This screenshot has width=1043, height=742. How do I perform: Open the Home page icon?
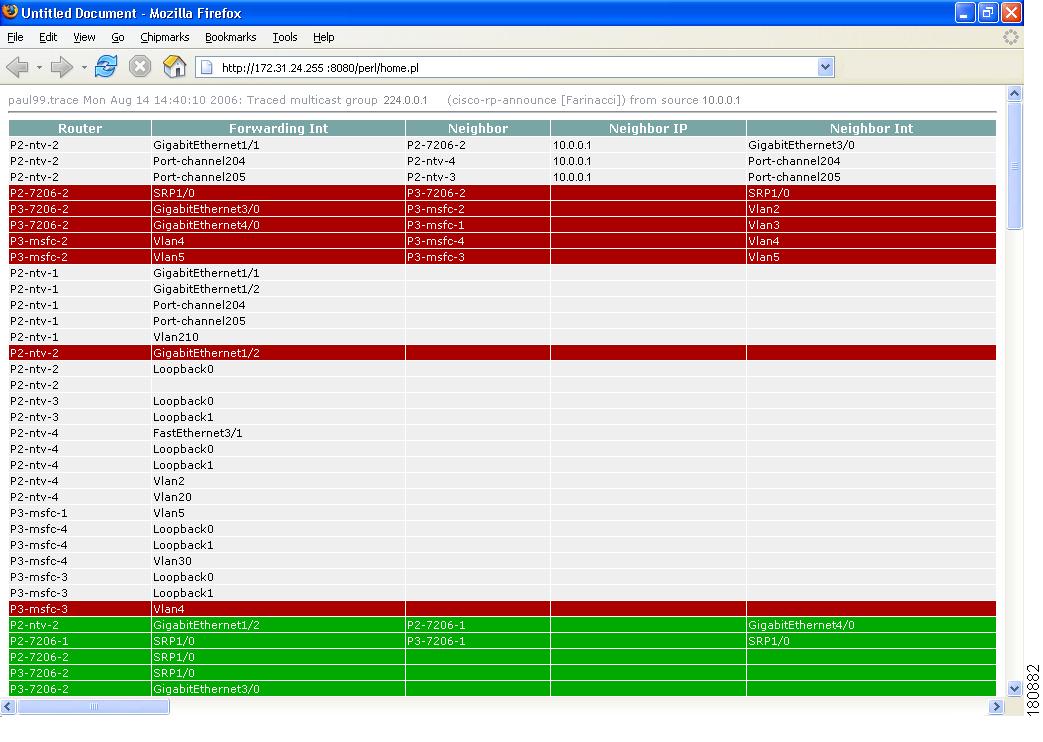pos(174,67)
